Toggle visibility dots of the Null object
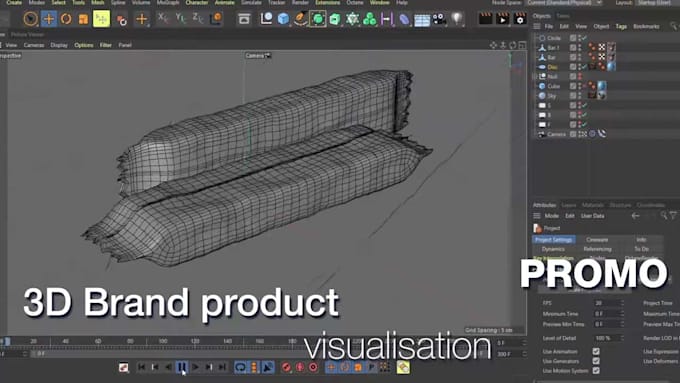The image size is (680, 383). click(x=579, y=77)
